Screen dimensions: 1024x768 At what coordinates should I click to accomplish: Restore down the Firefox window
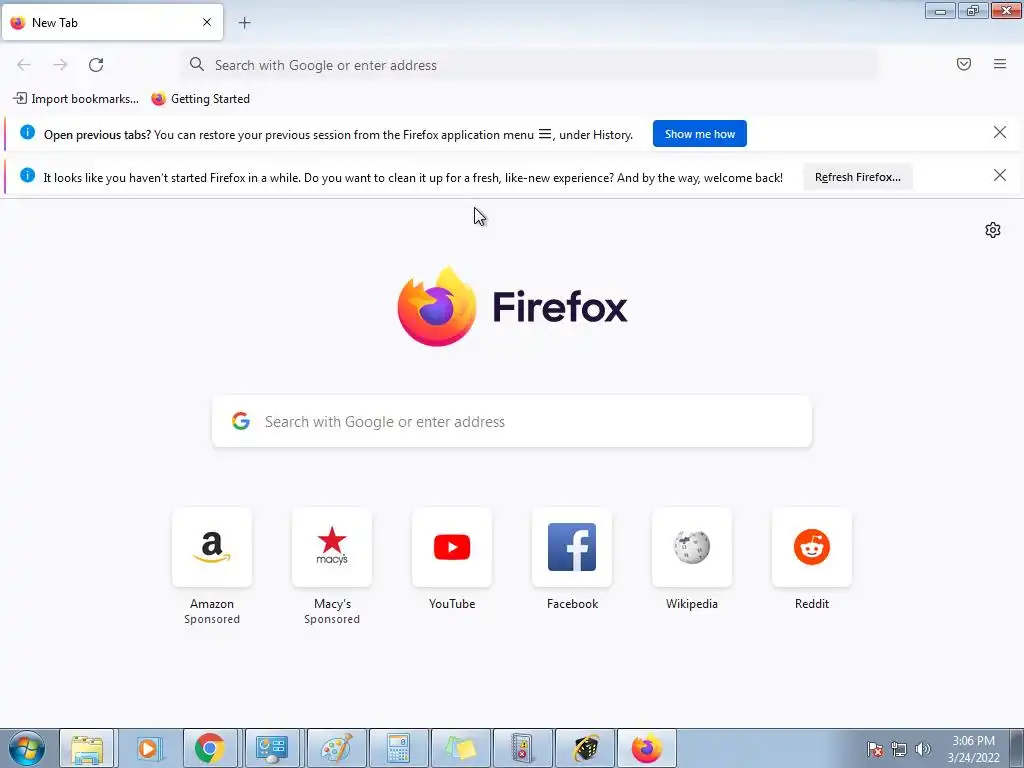point(973,10)
